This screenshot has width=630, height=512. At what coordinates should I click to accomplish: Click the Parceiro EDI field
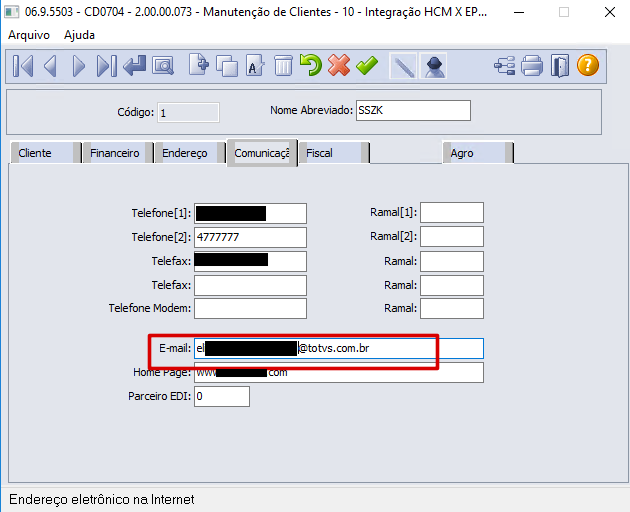(x=222, y=397)
